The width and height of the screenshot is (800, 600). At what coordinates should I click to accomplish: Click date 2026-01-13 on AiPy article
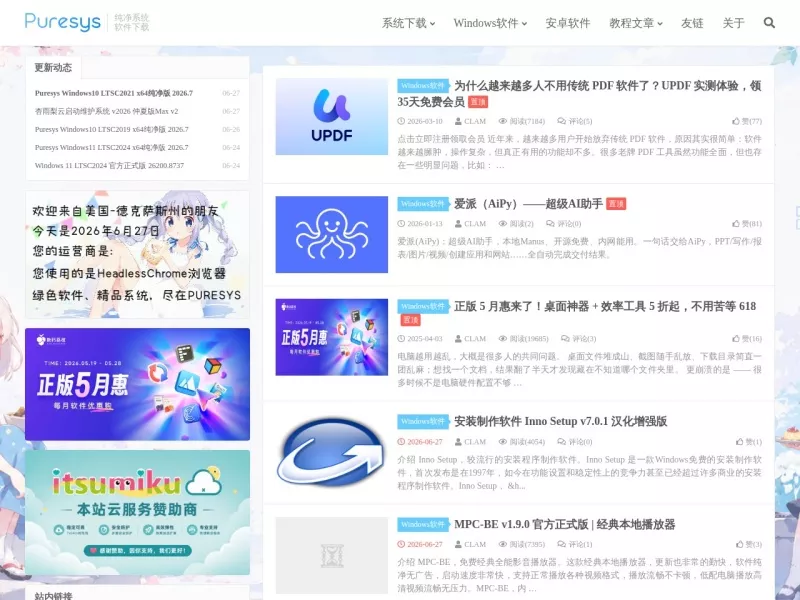pos(420,224)
